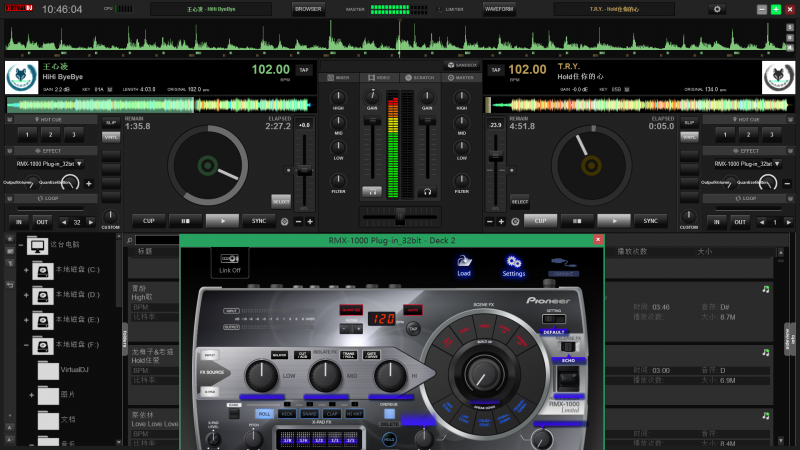Enable QUANTIZE on the RMX-1000
Image resolution: width=800 pixels, height=450 pixels.
pyautogui.click(x=351, y=309)
